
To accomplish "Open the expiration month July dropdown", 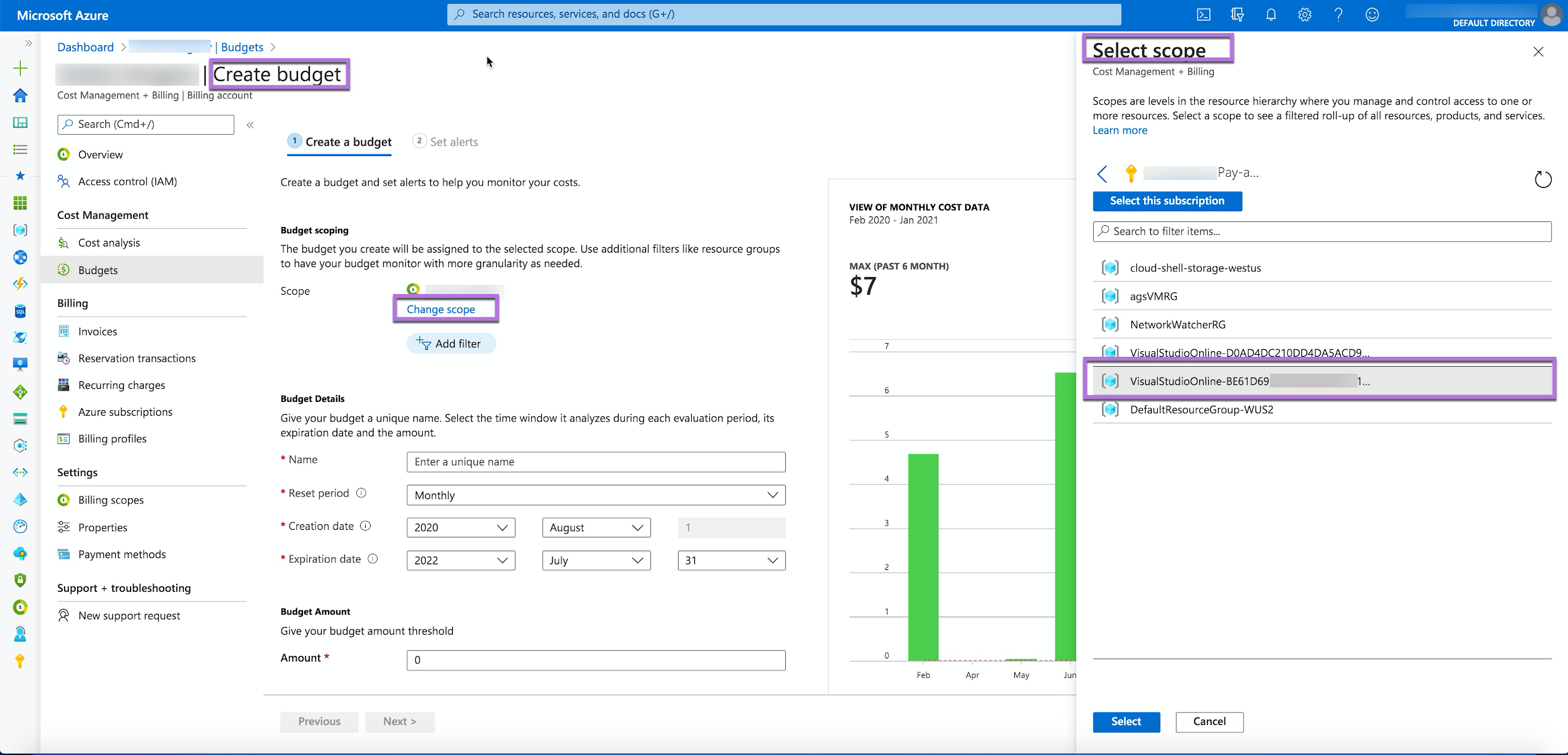I will (596, 561).
